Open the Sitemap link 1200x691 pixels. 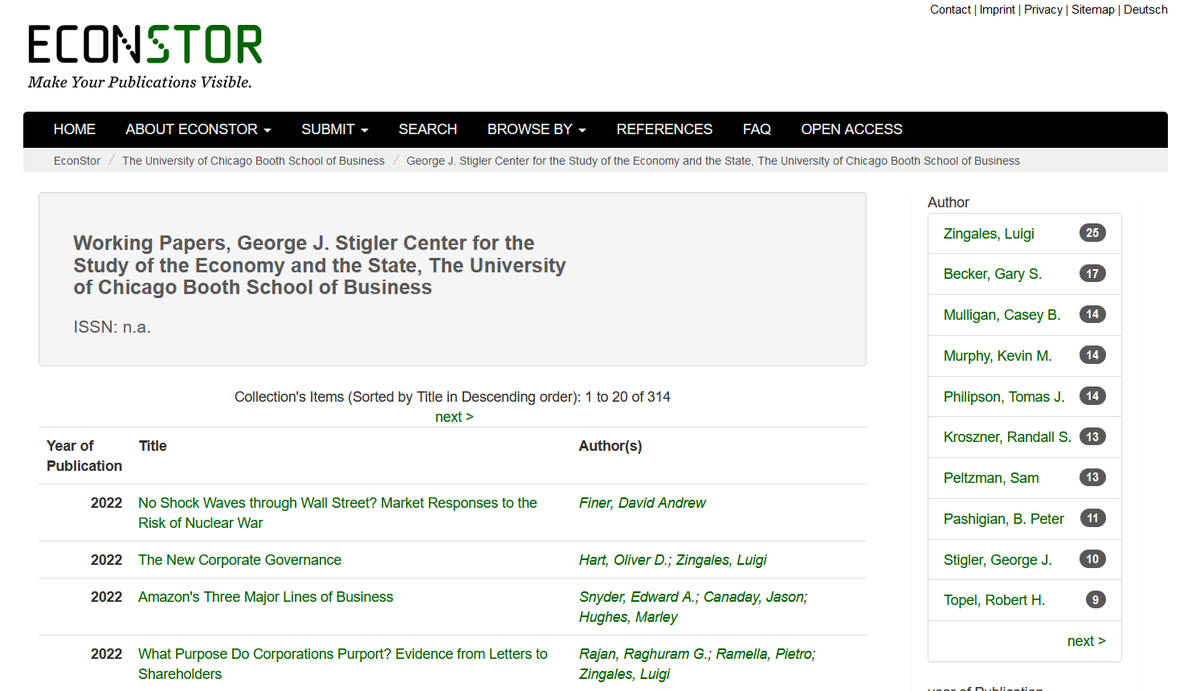pyautogui.click(x=1093, y=9)
